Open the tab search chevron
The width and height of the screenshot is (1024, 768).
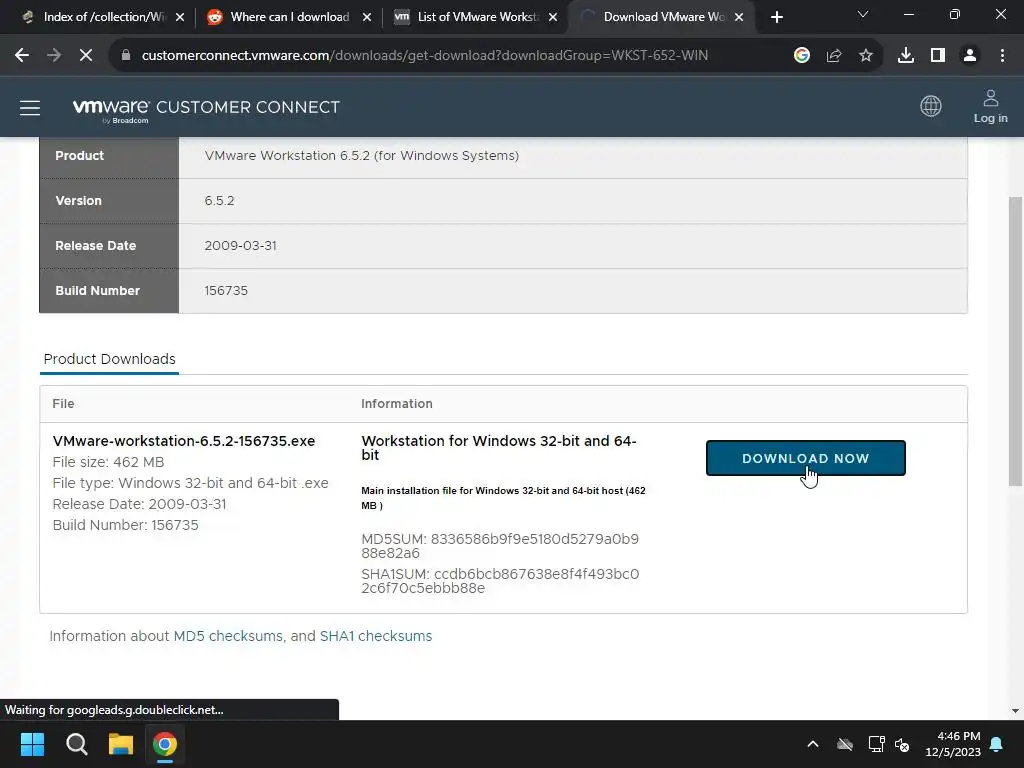click(863, 14)
